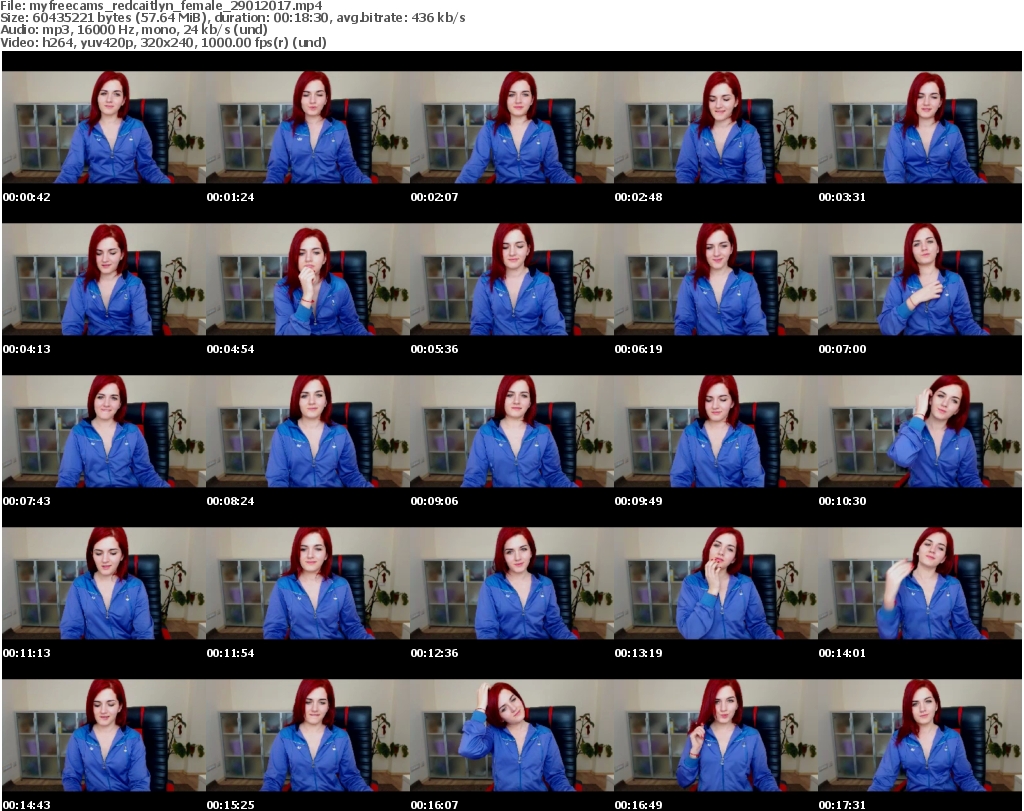Click the 00:12:36 timestamp label

434,653
